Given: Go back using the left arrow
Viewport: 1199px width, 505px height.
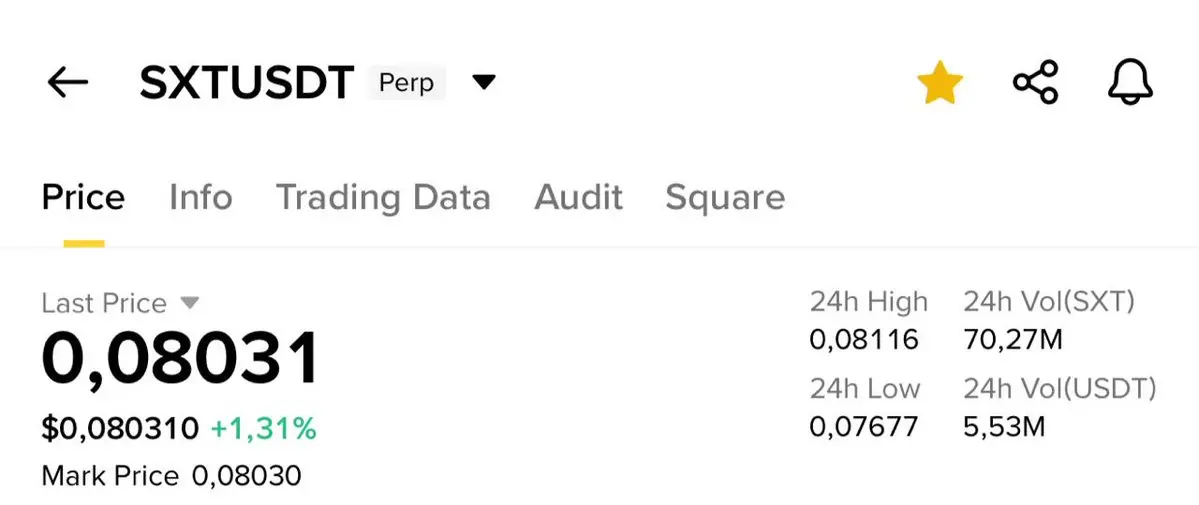Looking at the screenshot, I should [x=68, y=82].
